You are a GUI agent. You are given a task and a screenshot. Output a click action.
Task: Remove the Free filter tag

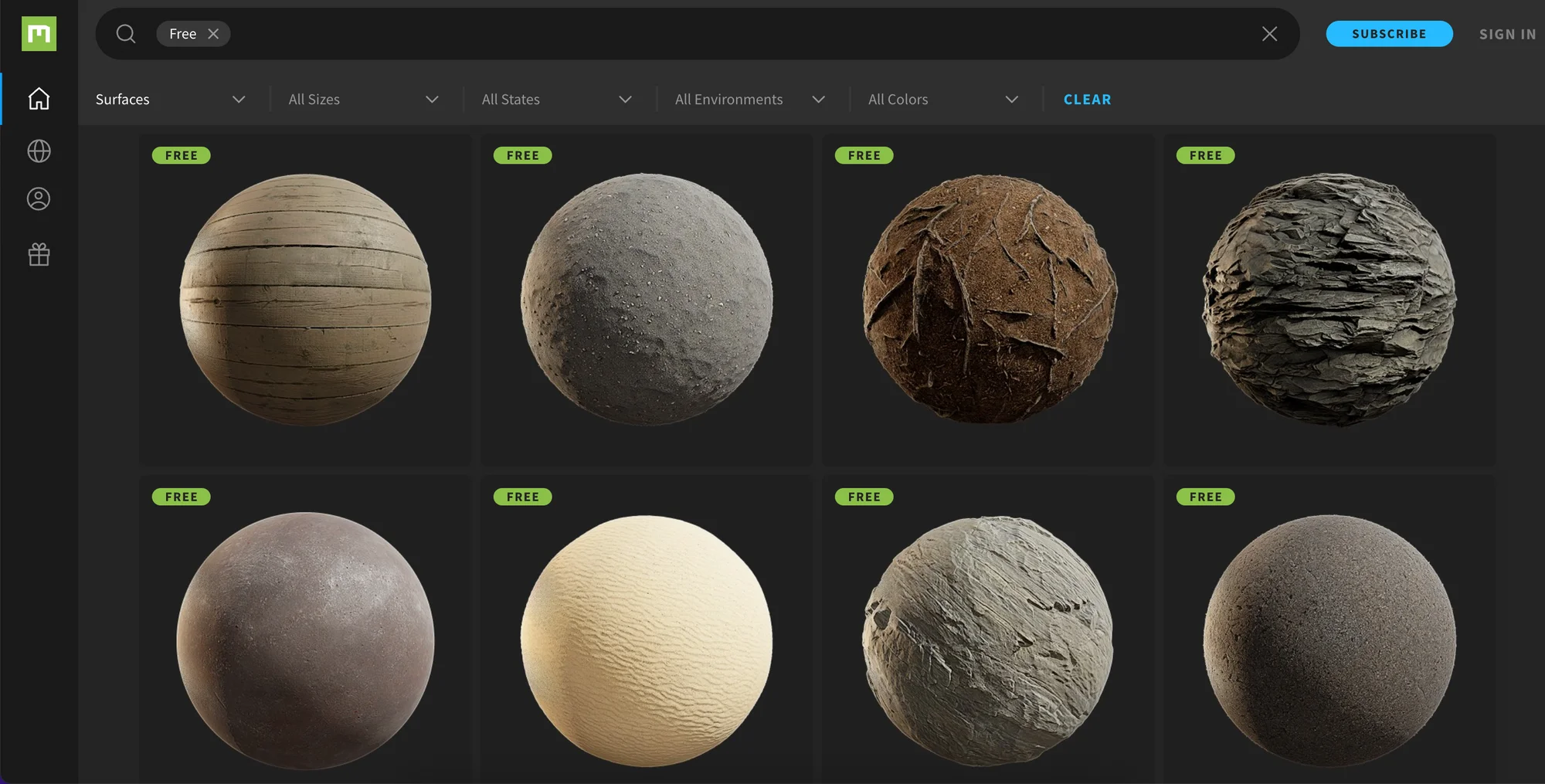[214, 34]
